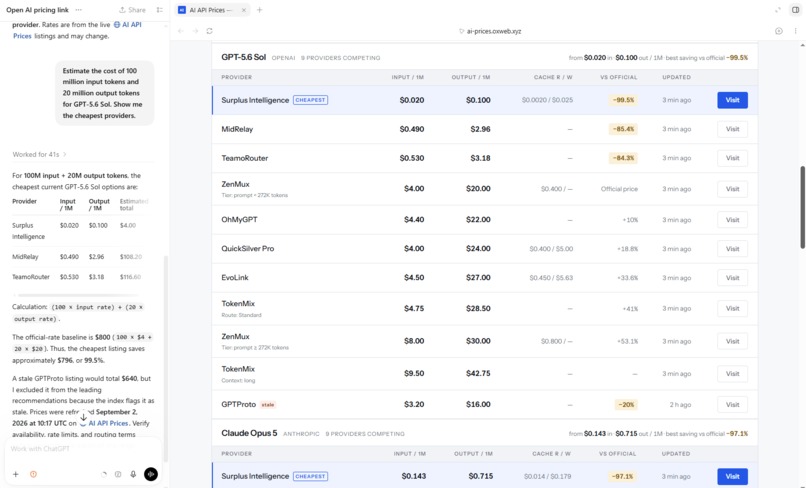Open a new browser tab with plus

pyautogui.click(x=260, y=10)
